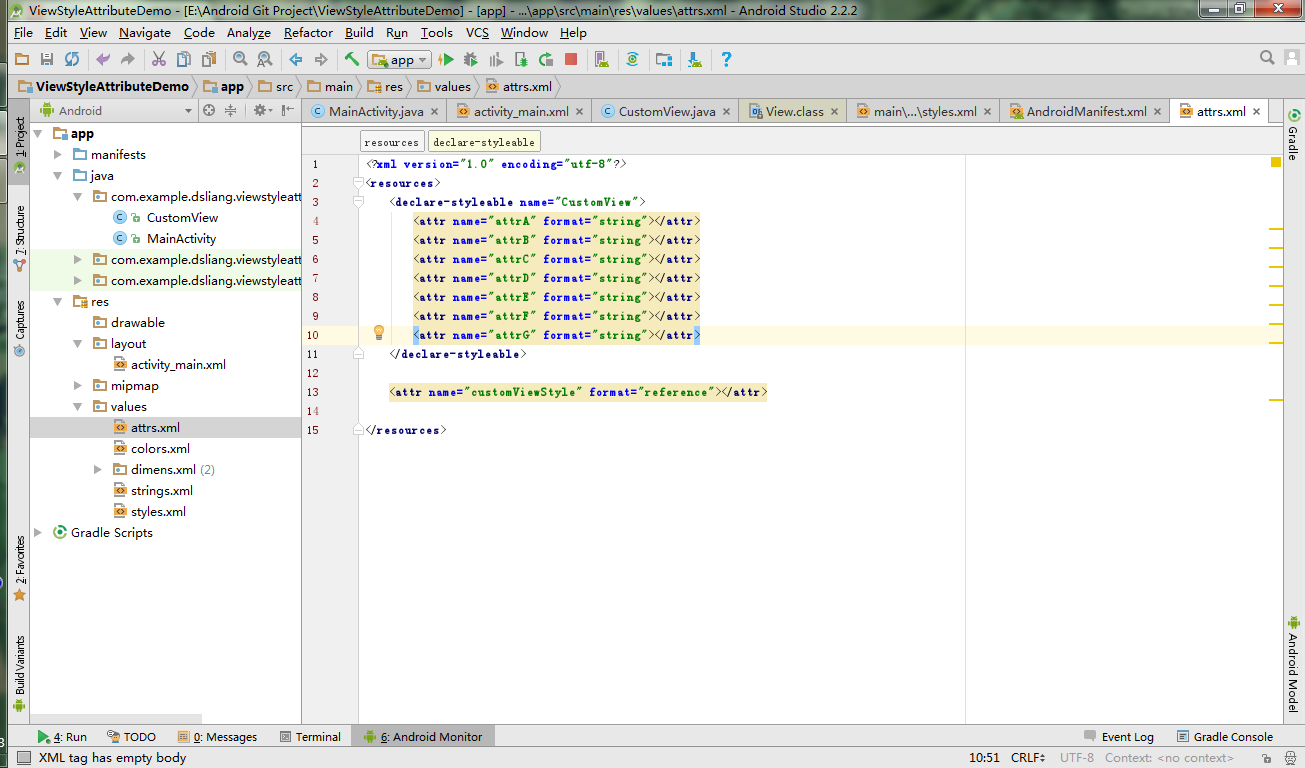This screenshot has width=1305, height=768.
Task: Close the activity_main.xml tab
Action: [580, 112]
